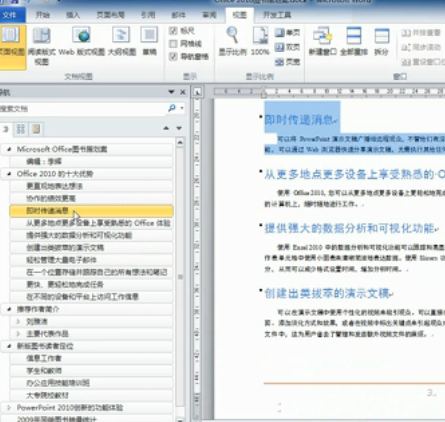Switch to Draft view (草稿)

click(149, 42)
